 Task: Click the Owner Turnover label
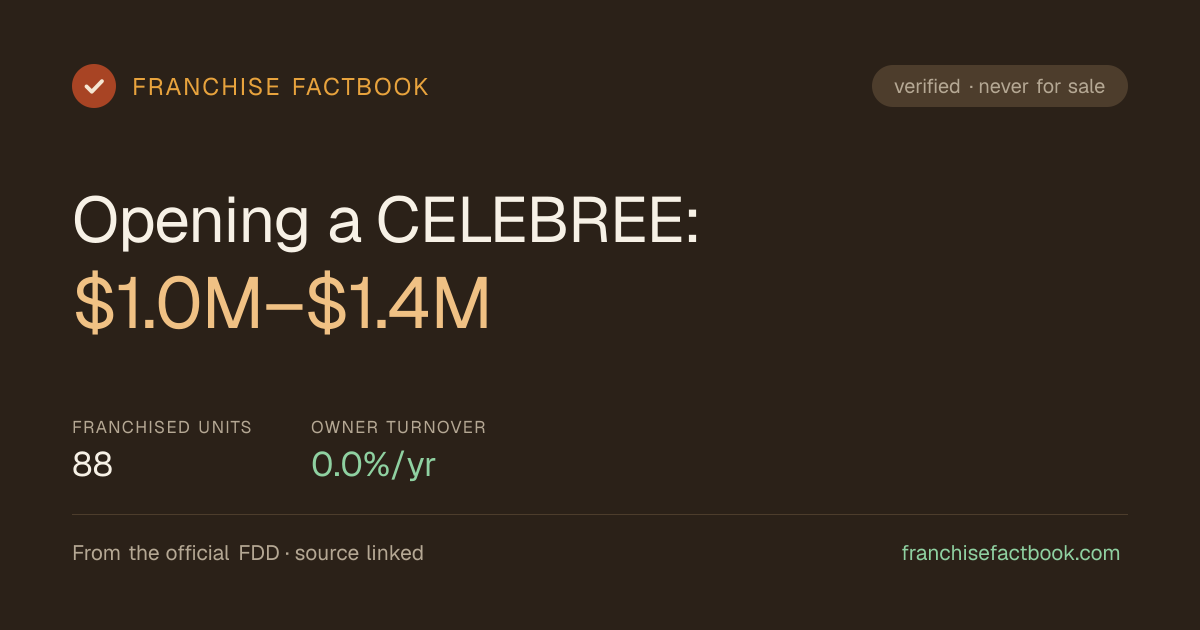point(399,427)
